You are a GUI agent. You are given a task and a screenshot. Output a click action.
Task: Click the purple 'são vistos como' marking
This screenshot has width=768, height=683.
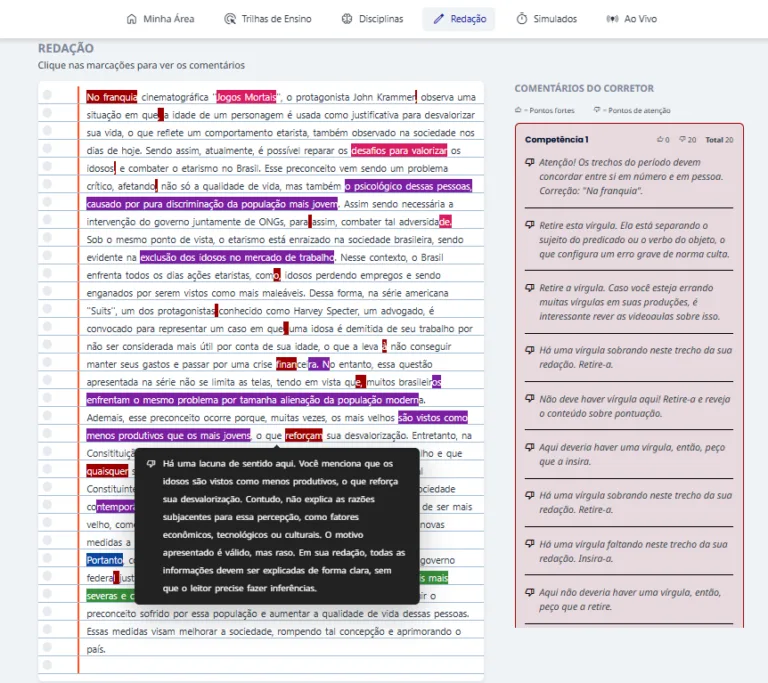click(433, 417)
